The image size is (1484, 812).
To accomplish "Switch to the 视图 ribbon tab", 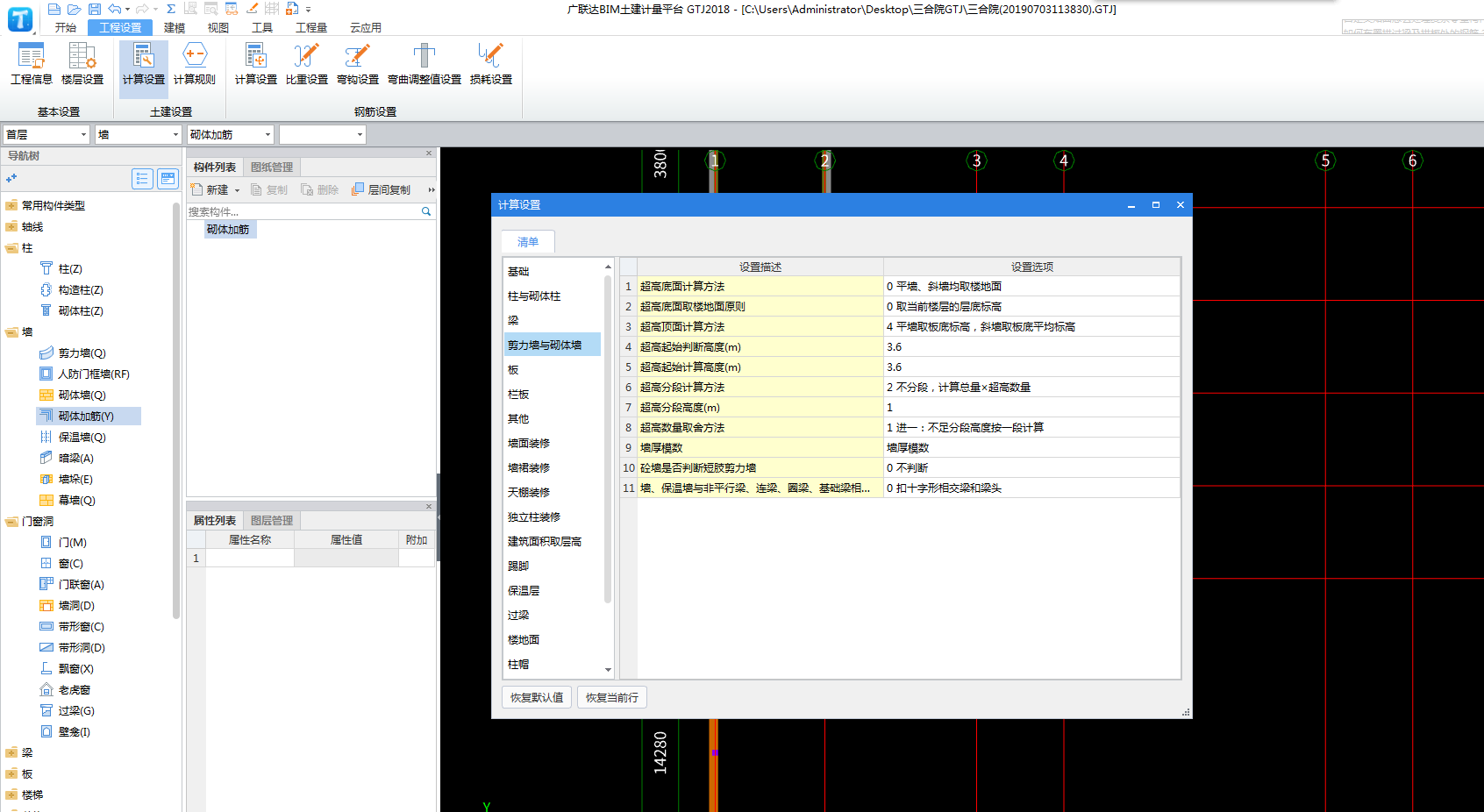I will click(218, 28).
